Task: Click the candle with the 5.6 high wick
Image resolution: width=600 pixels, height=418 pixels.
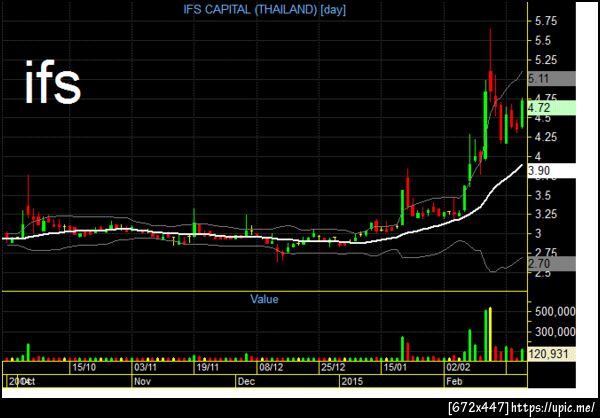Action: (x=490, y=67)
